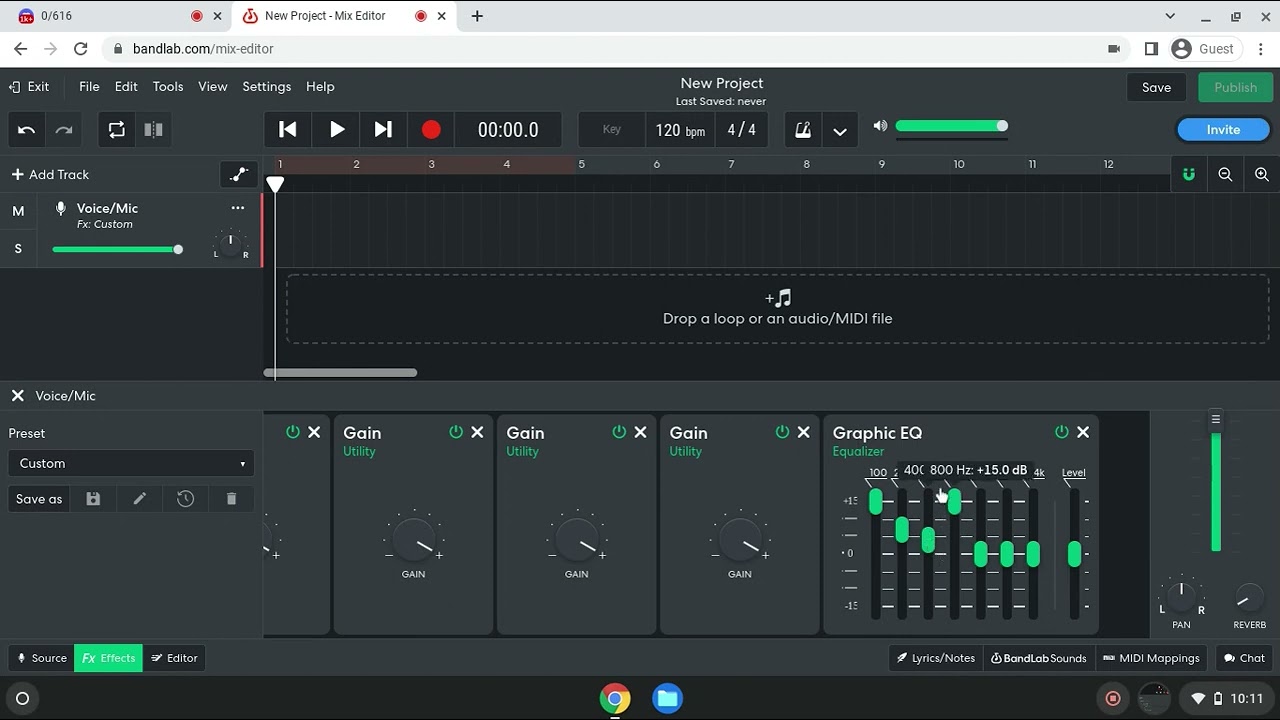This screenshot has height=720, width=1280.
Task: Open the View menu
Action: [213, 87]
